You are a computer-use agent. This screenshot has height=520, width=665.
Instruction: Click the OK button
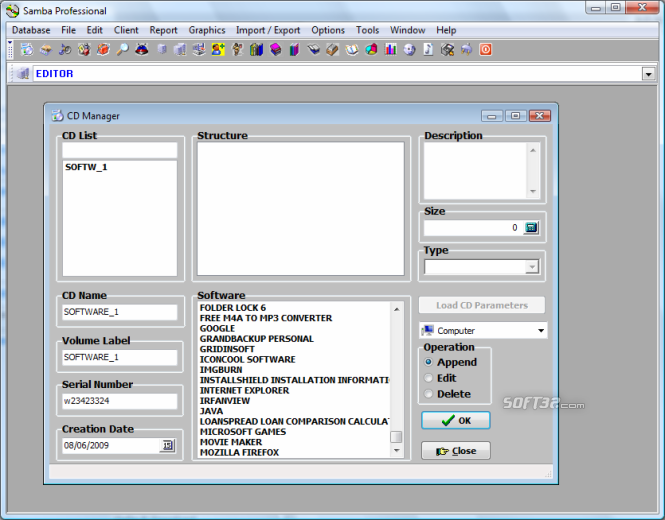(x=456, y=420)
